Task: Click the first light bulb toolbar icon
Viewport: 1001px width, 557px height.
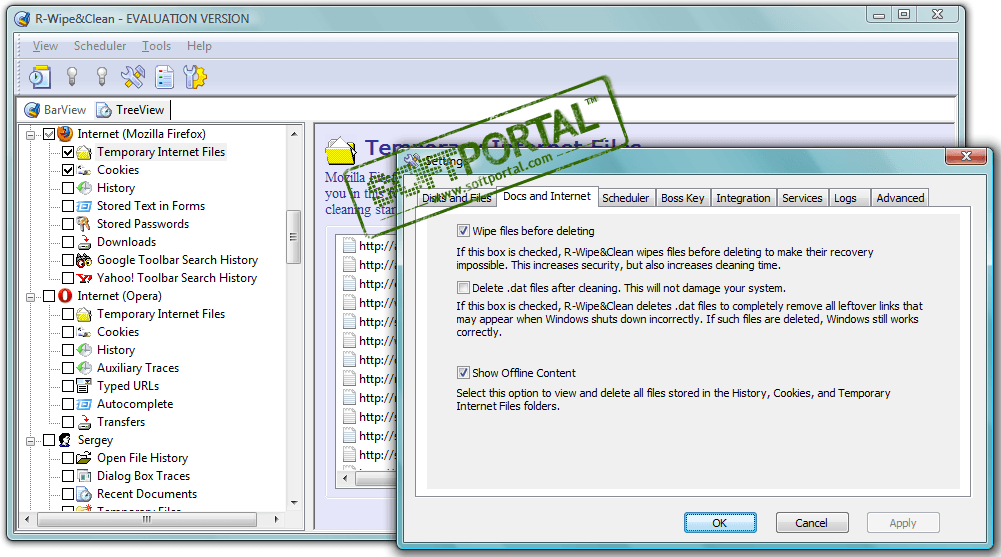Action: [72, 77]
